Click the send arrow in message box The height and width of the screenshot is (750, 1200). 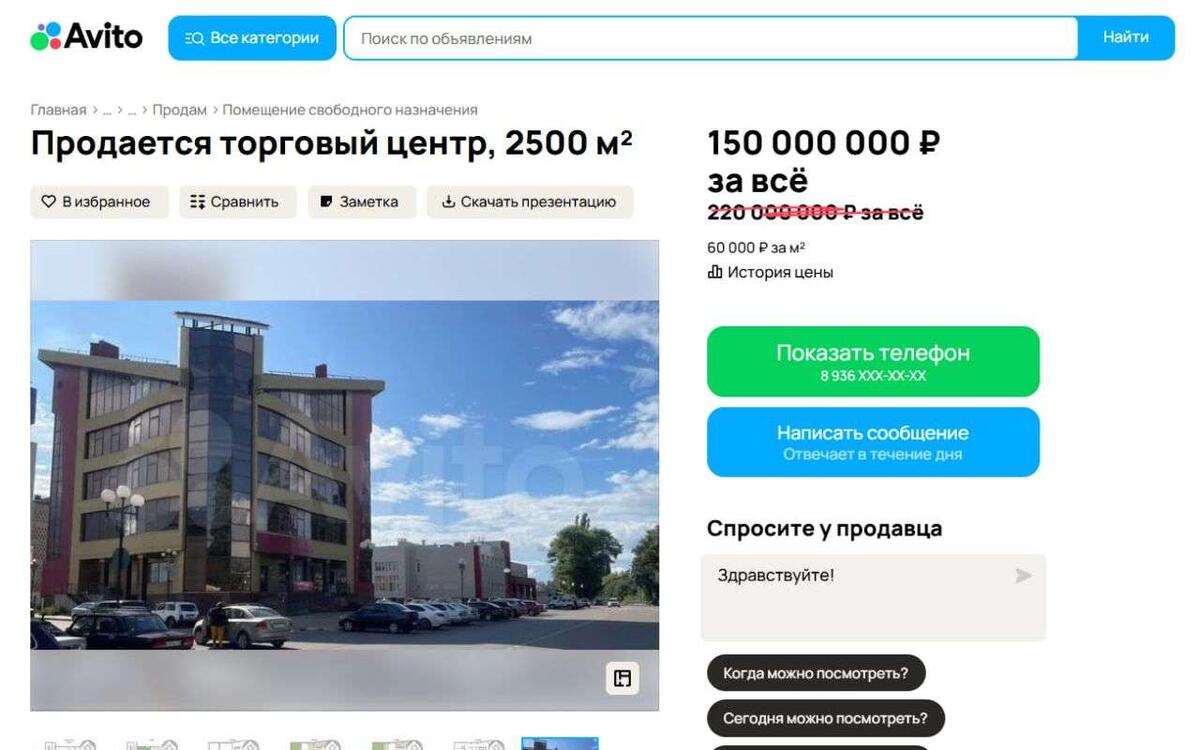pos(1023,576)
